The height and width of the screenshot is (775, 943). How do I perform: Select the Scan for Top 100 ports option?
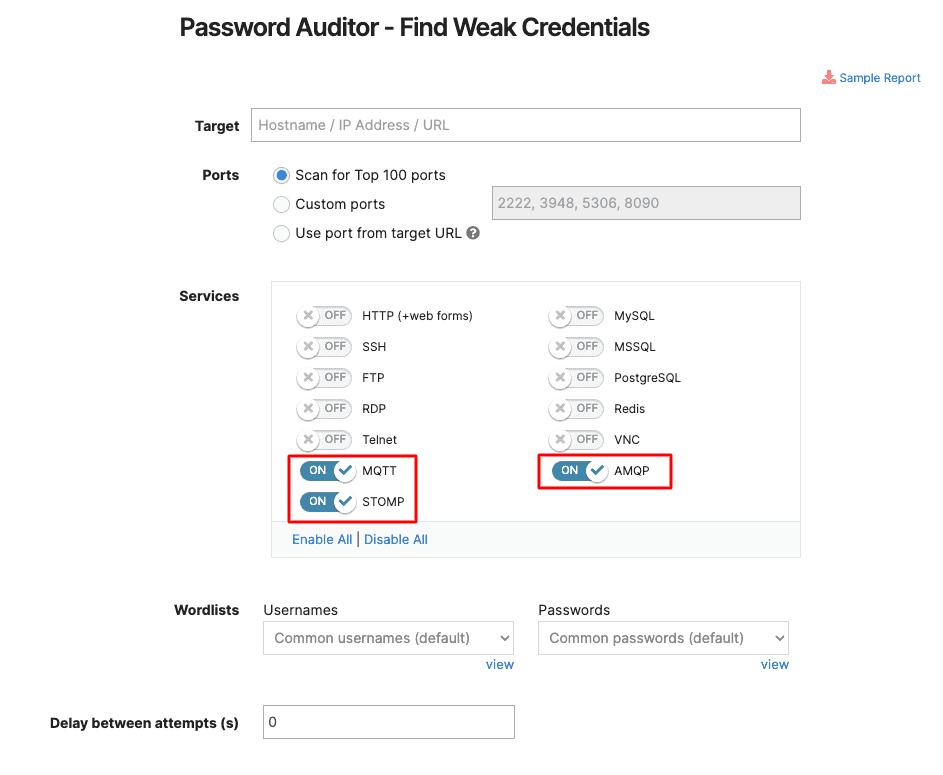[281, 174]
